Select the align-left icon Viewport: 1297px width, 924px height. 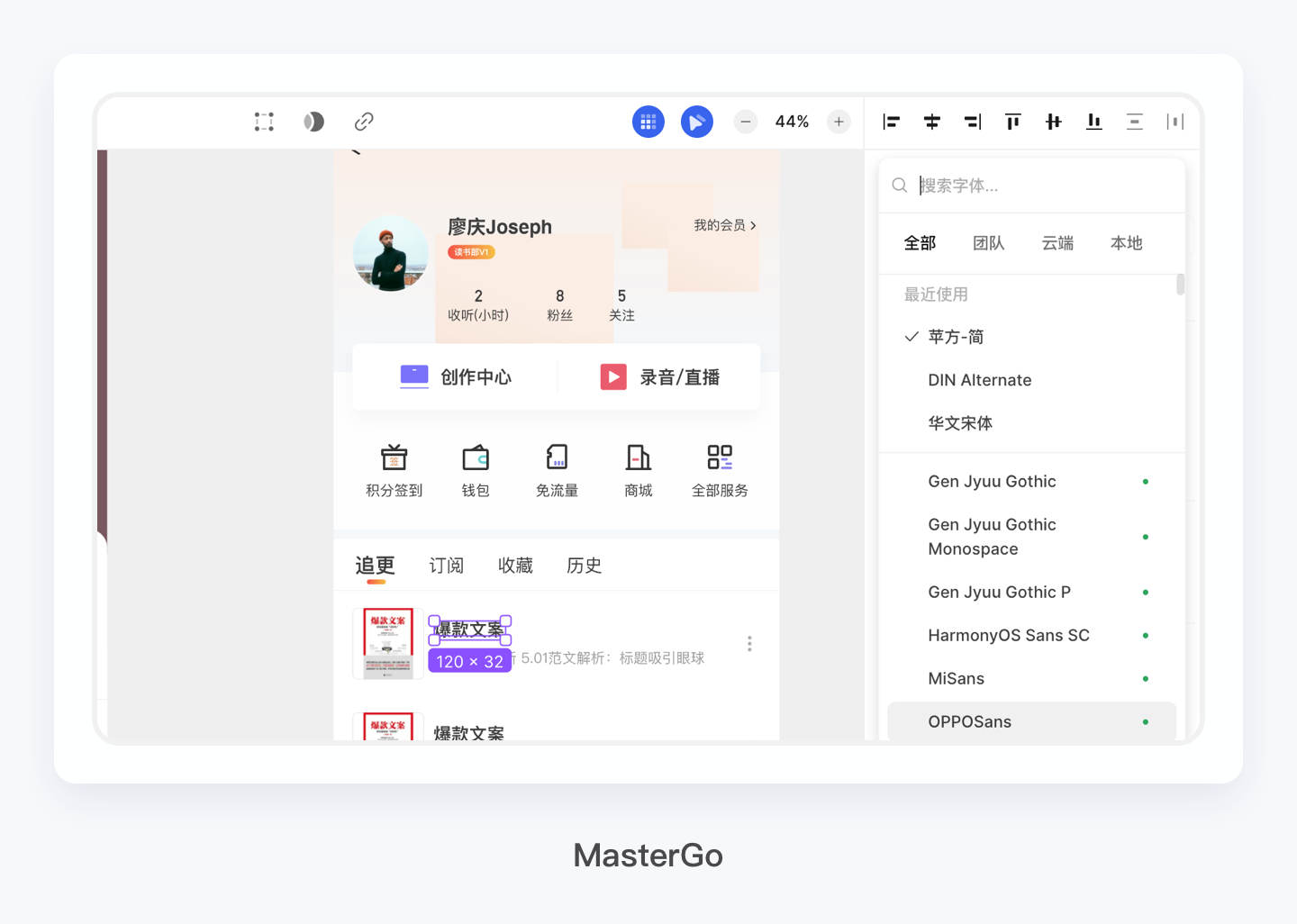coord(891,122)
